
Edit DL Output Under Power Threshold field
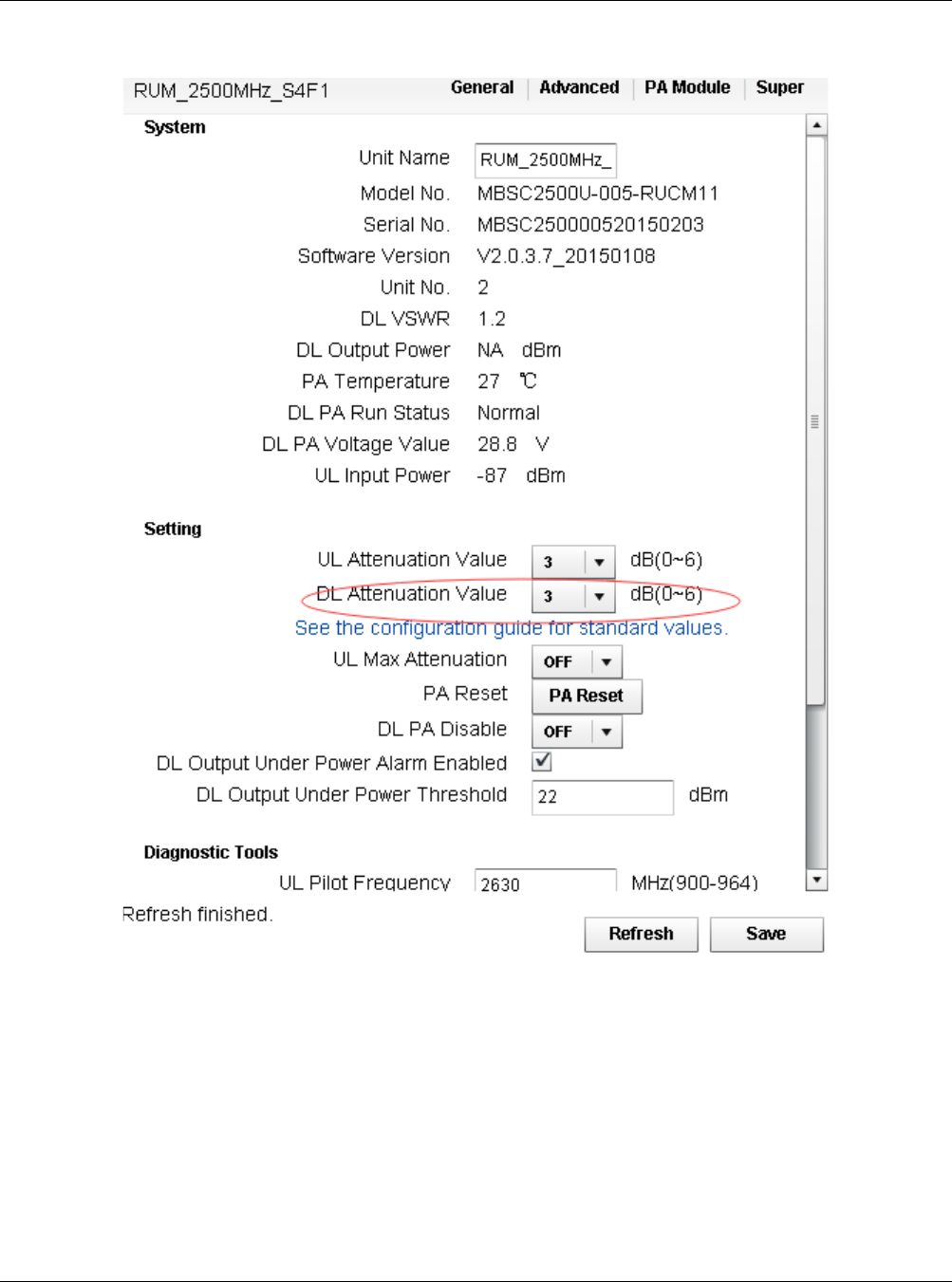coord(603,797)
